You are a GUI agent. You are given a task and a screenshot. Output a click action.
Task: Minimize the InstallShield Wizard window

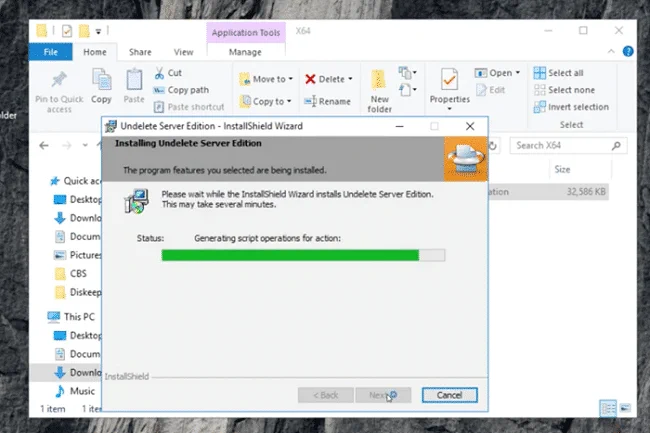pyautogui.click(x=400, y=126)
